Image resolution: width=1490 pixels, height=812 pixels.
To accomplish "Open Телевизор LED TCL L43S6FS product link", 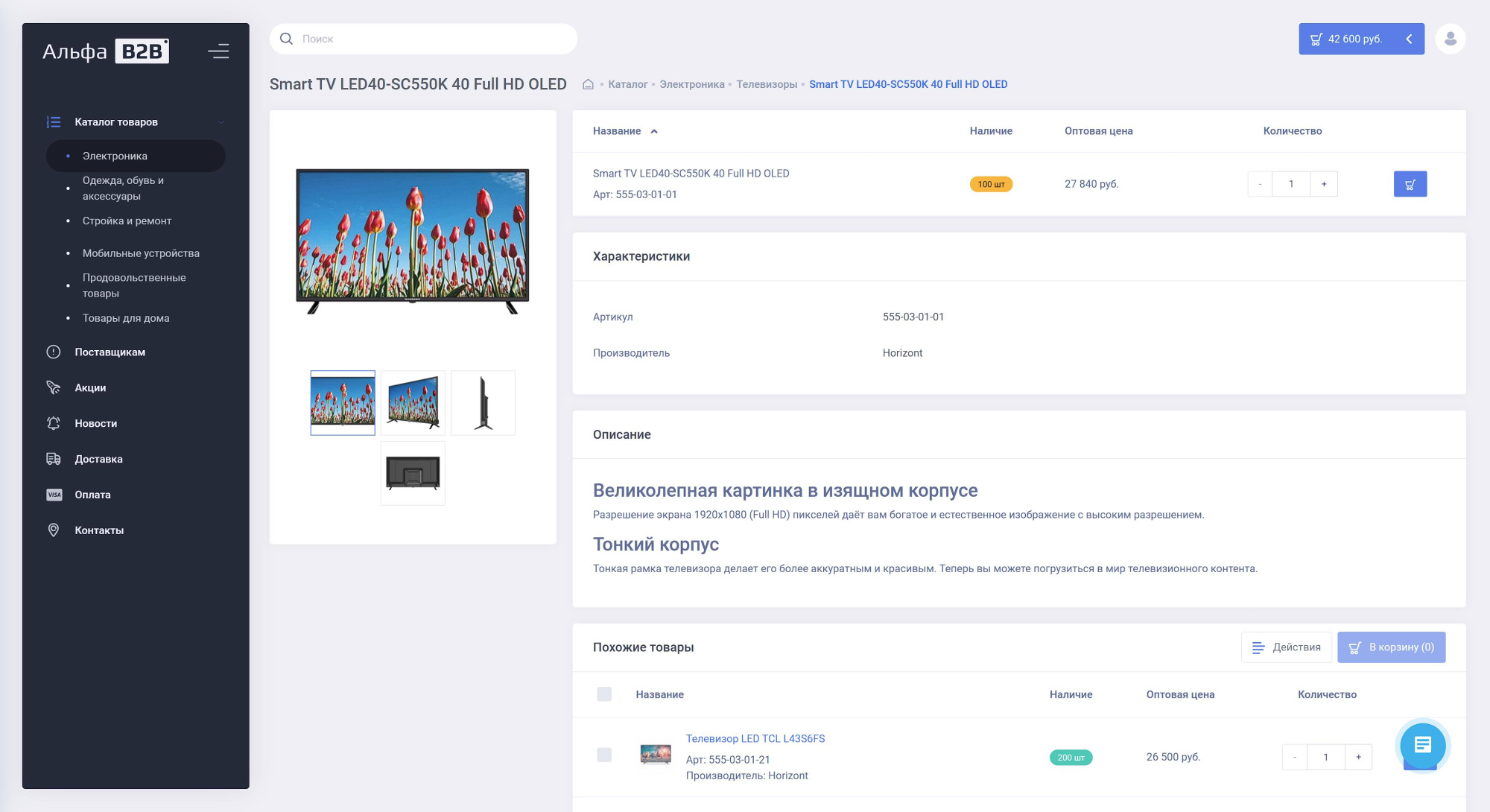I will 755,738.
